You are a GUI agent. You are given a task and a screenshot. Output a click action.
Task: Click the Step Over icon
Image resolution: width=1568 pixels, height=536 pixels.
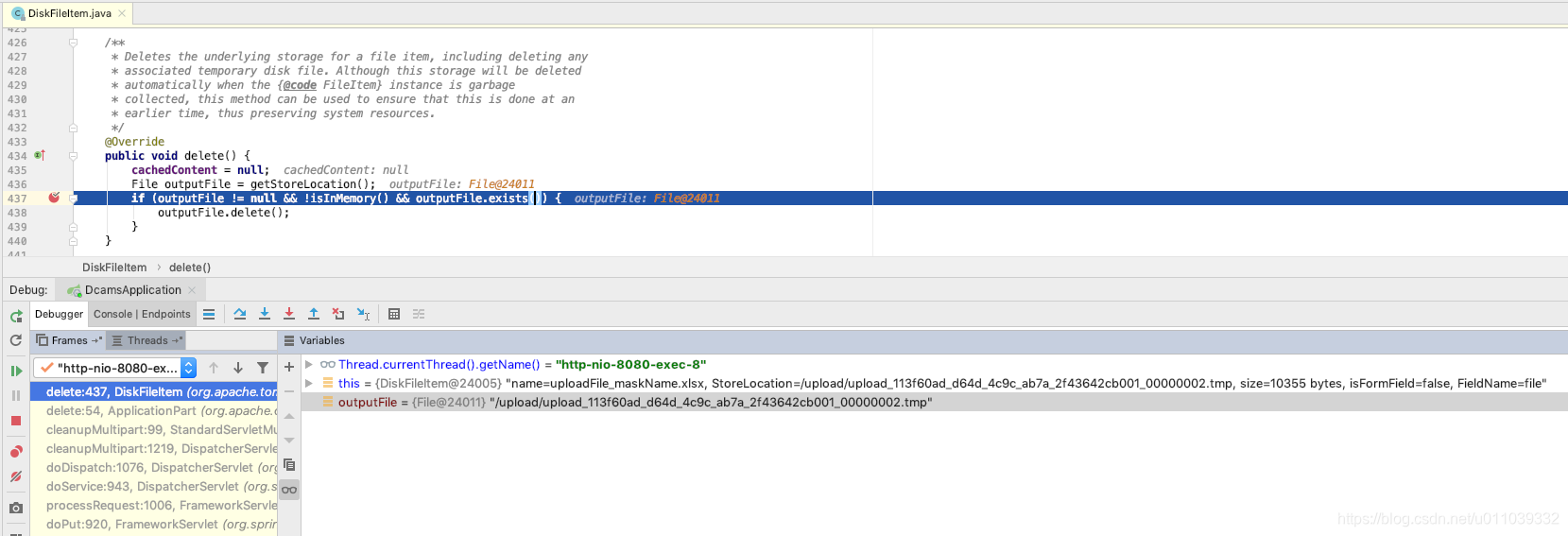point(240,314)
